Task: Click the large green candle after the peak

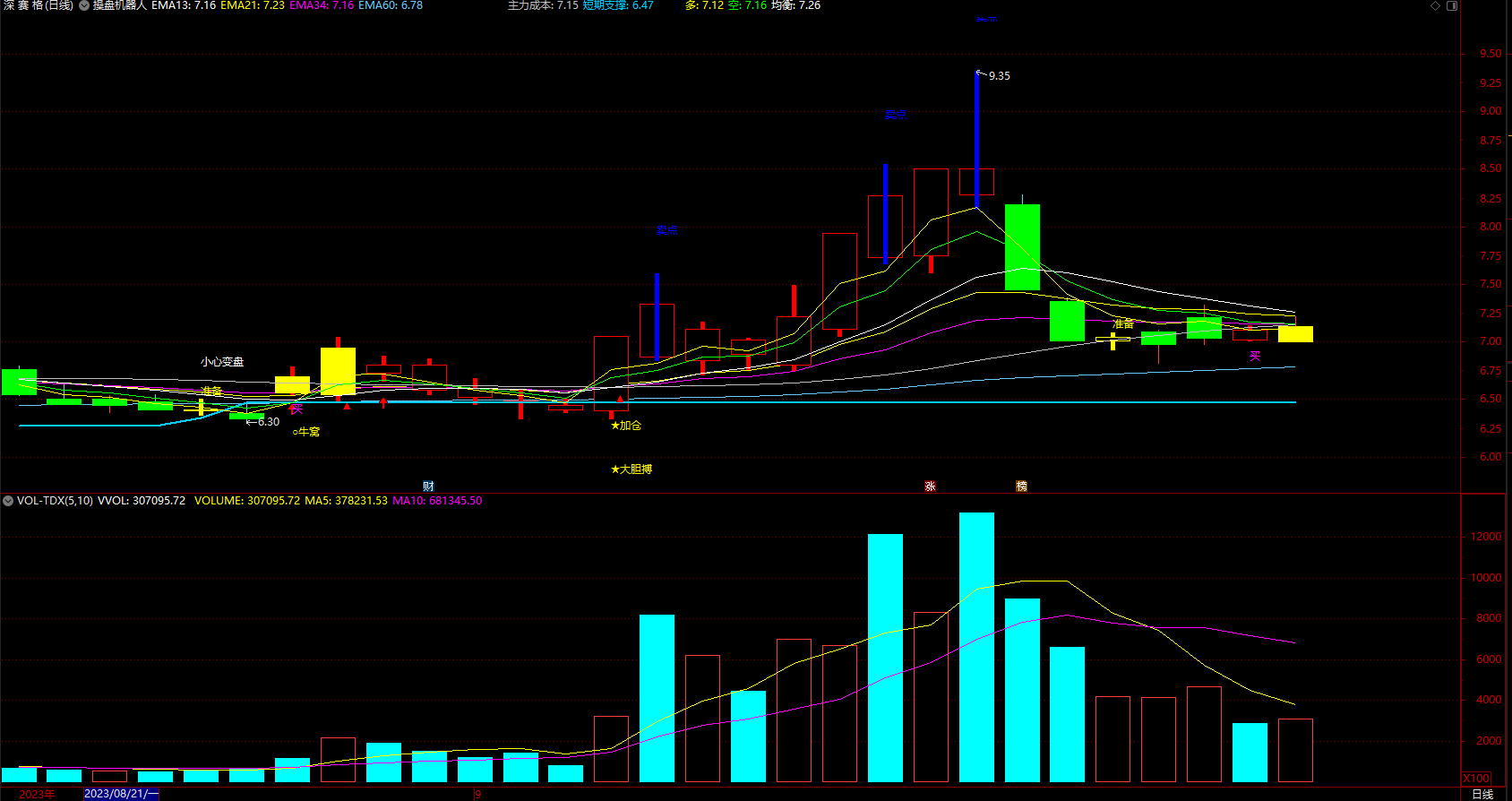Action: pyautogui.click(x=1022, y=247)
